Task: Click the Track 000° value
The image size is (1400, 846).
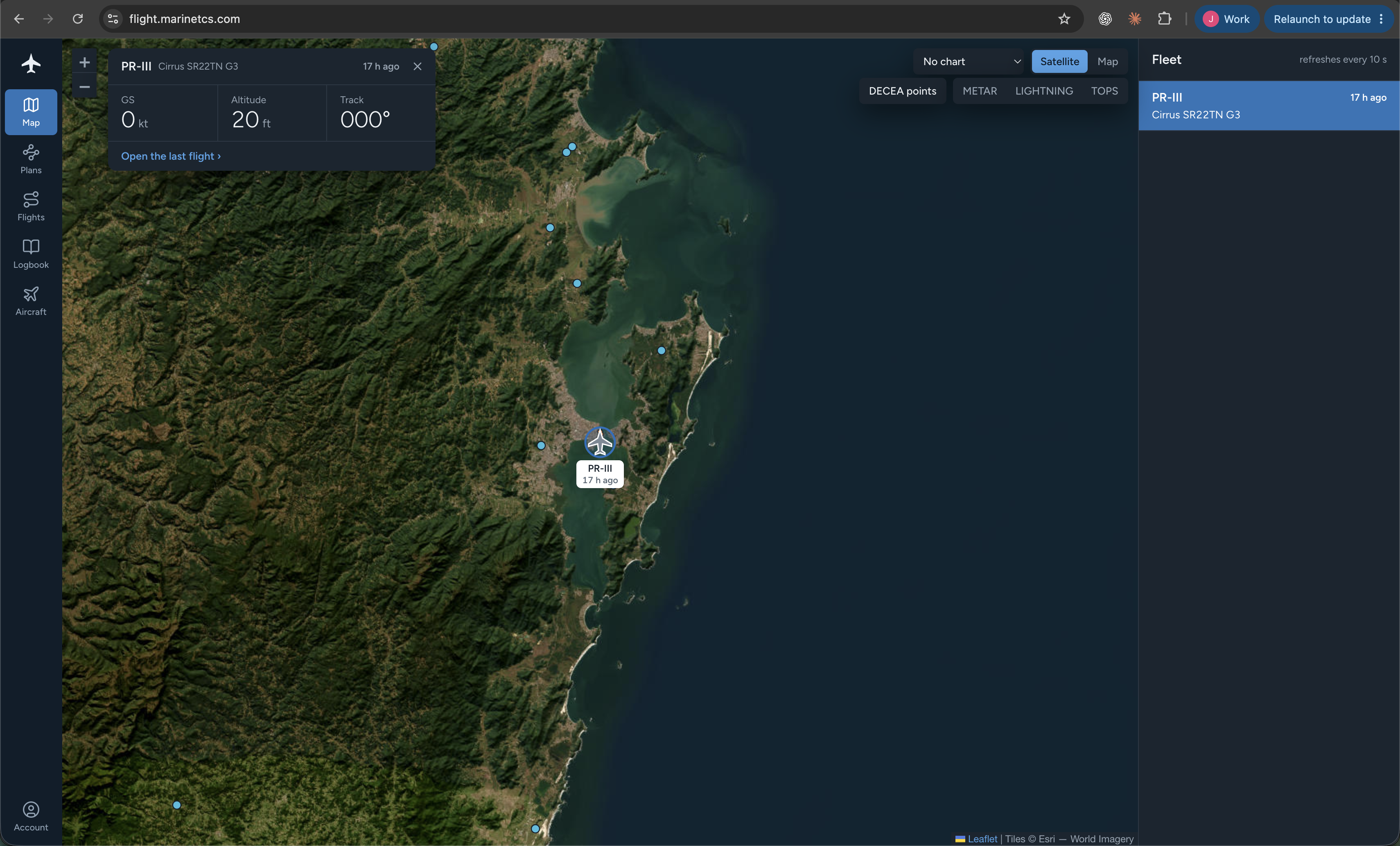Action: tap(365, 120)
